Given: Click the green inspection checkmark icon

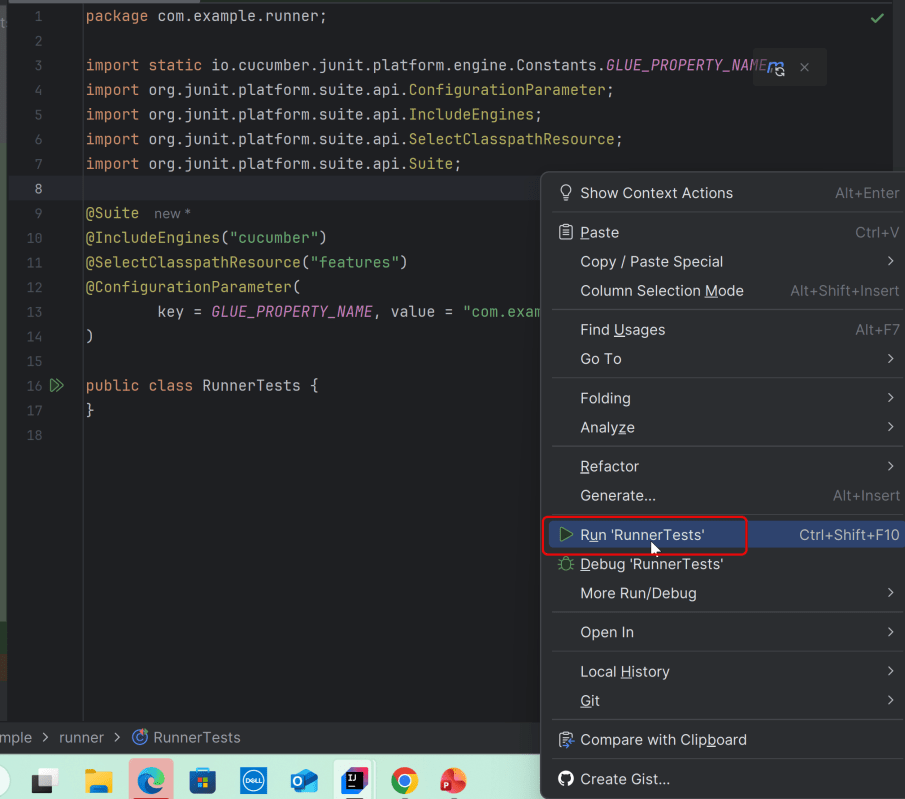Looking at the screenshot, I should click(877, 18).
